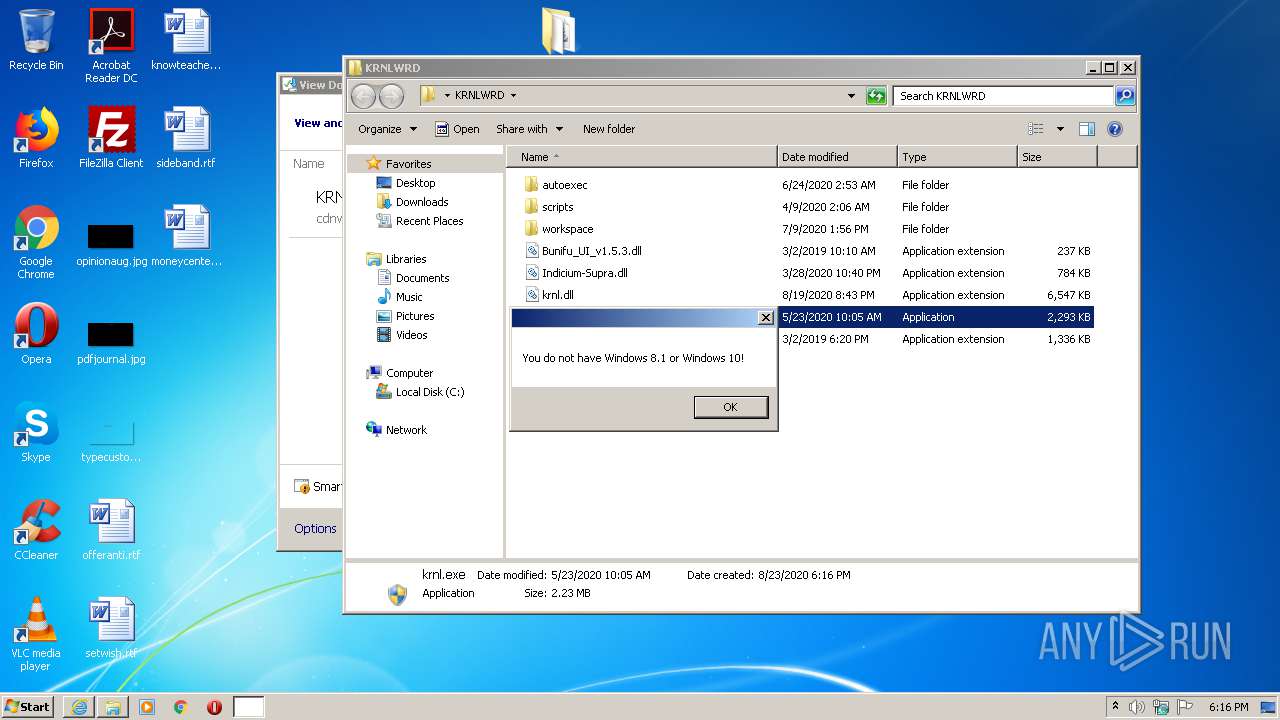Toggle the preview pane
This screenshot has height=720, width=1280.
pos(1087,129)
